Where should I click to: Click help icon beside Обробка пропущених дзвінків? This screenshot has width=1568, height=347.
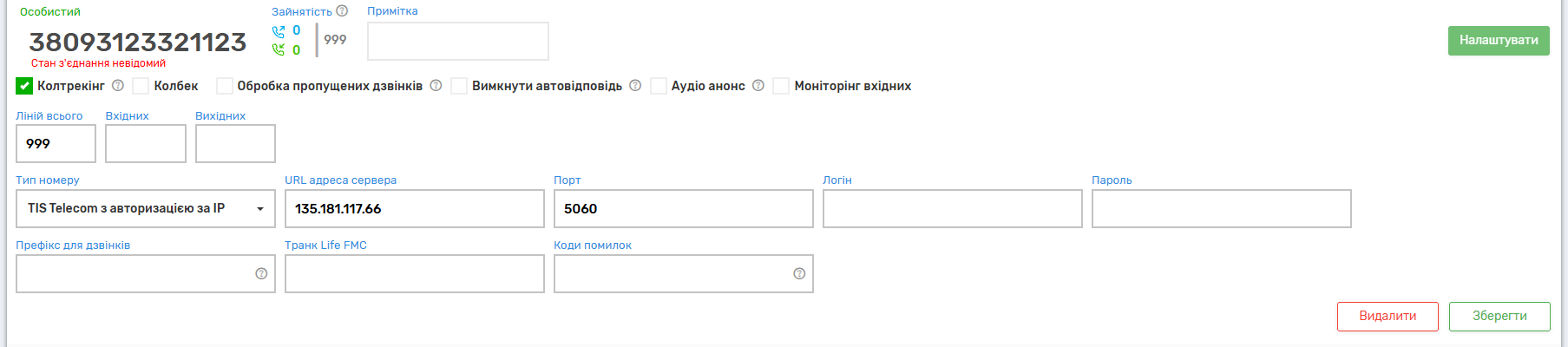point(436,86)
